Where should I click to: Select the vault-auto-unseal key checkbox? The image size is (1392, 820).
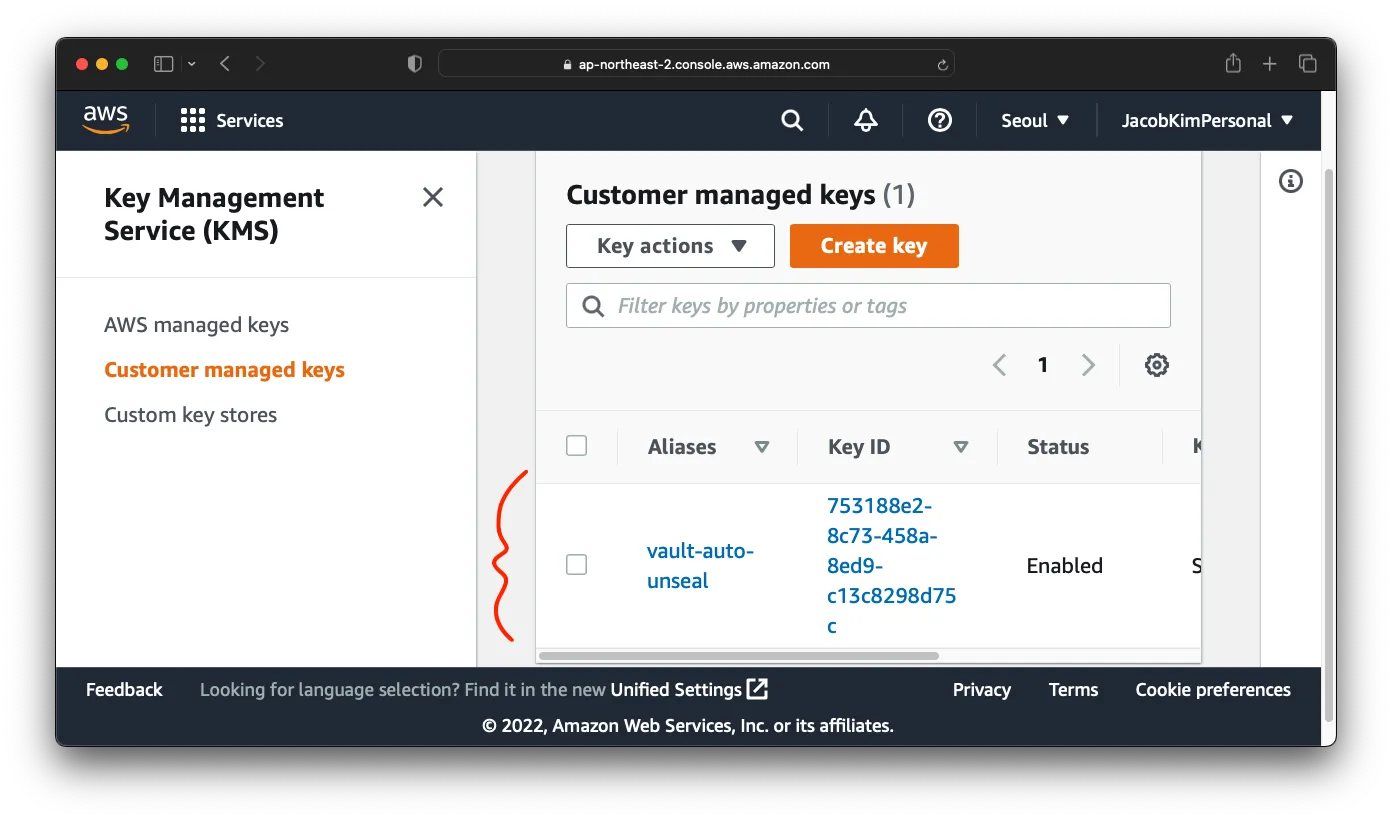(x=576, y=564)
